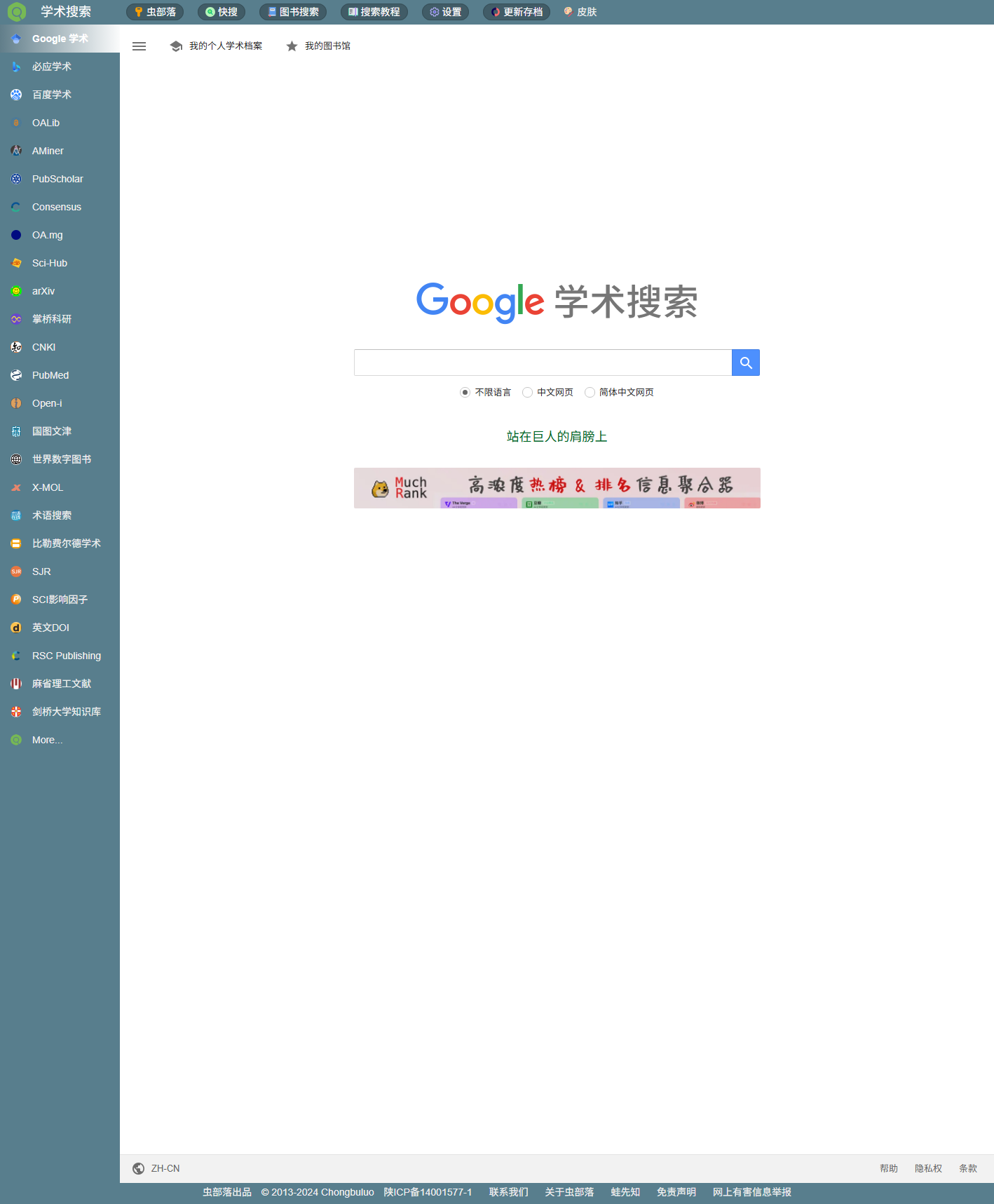Image resolution: width=994 pixels, height=1204 pixels.
Task: Click the star library icon
Action: tap(292, 46)
